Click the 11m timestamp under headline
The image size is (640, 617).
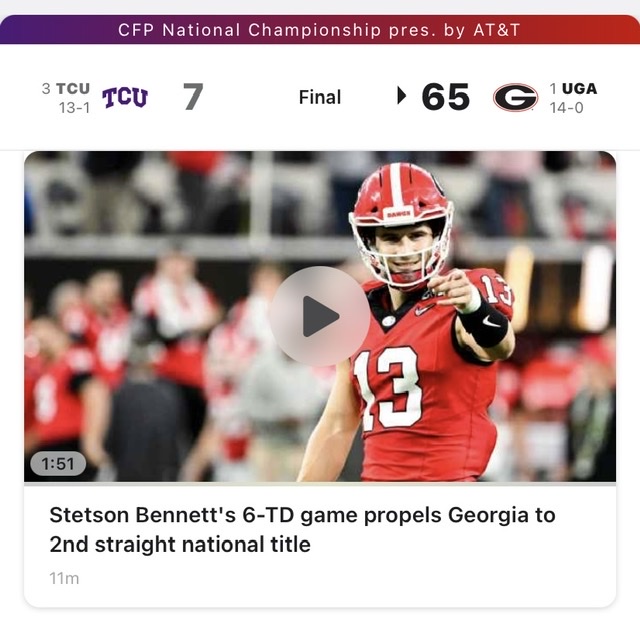(64, 578)
